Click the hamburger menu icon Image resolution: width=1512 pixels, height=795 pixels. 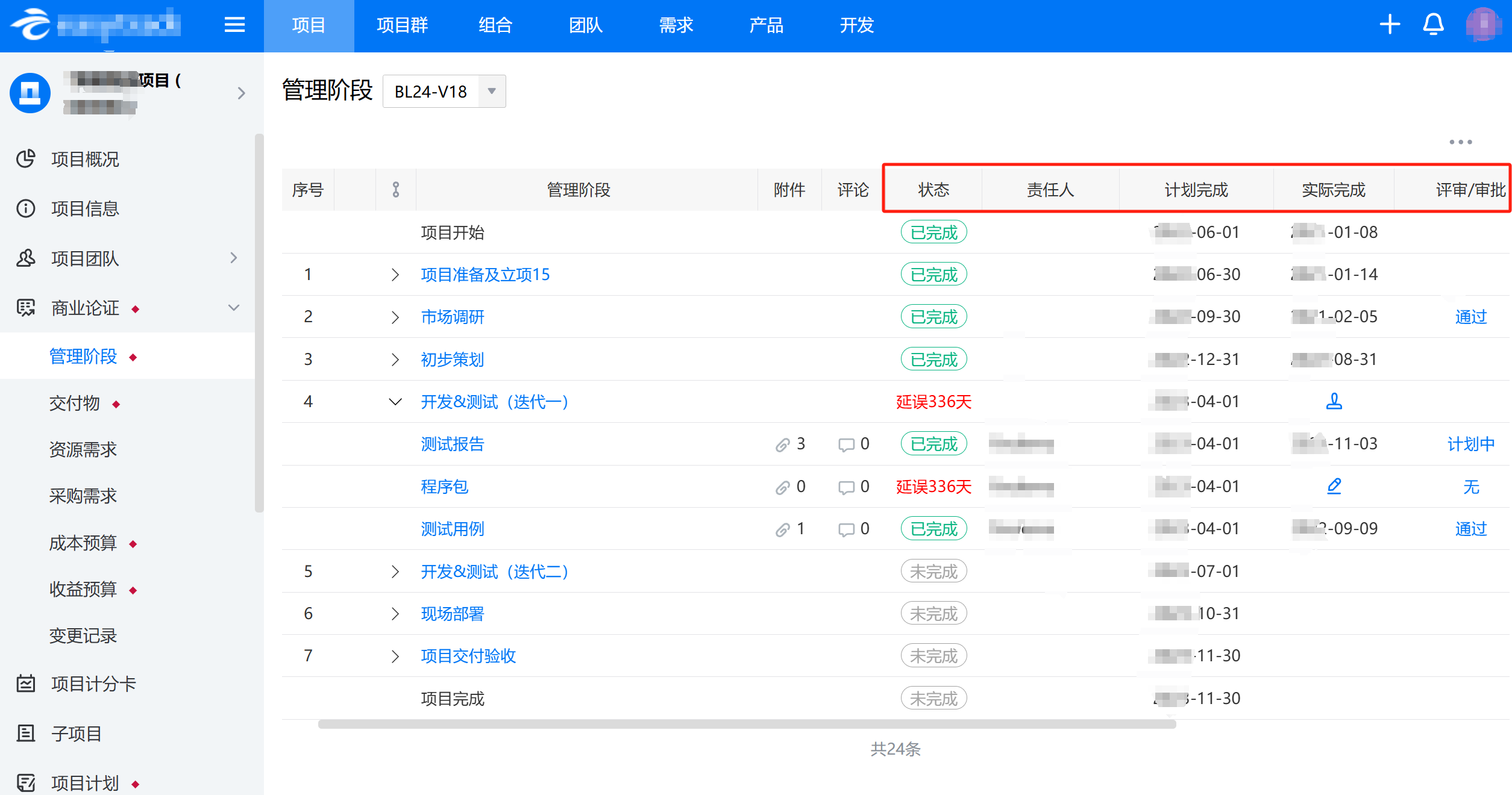coord(234,25)
